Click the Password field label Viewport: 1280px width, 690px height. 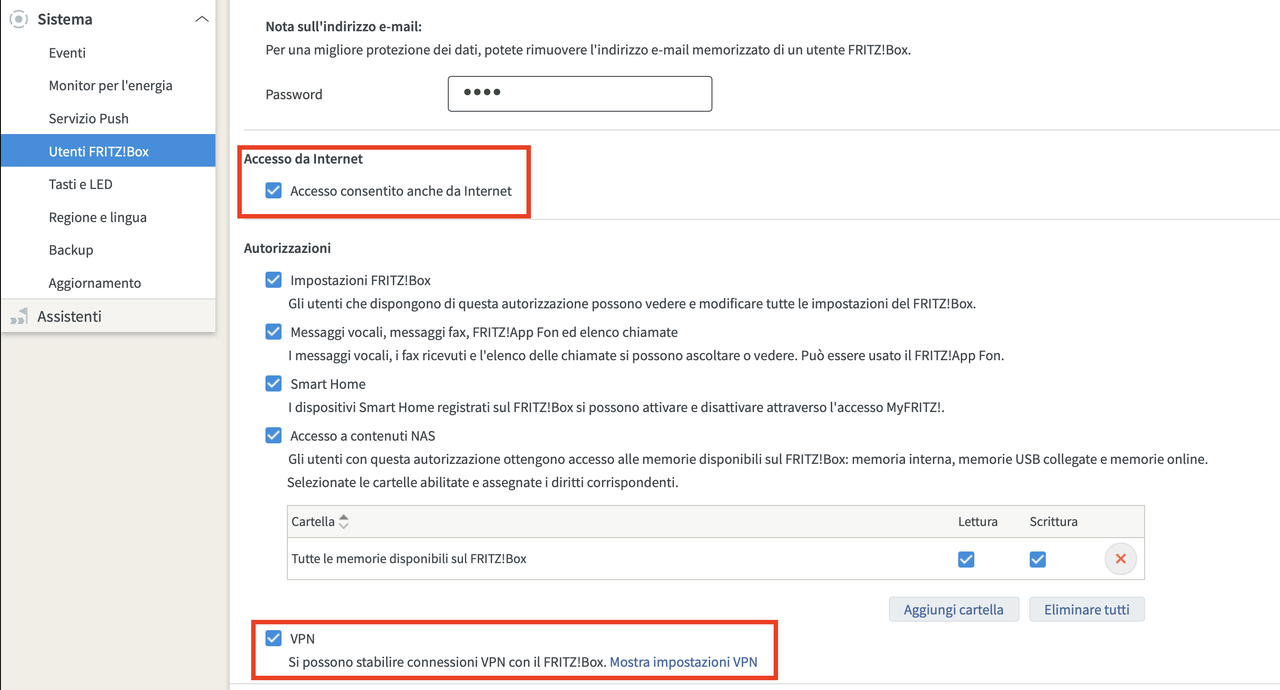[x=294, y=94]
